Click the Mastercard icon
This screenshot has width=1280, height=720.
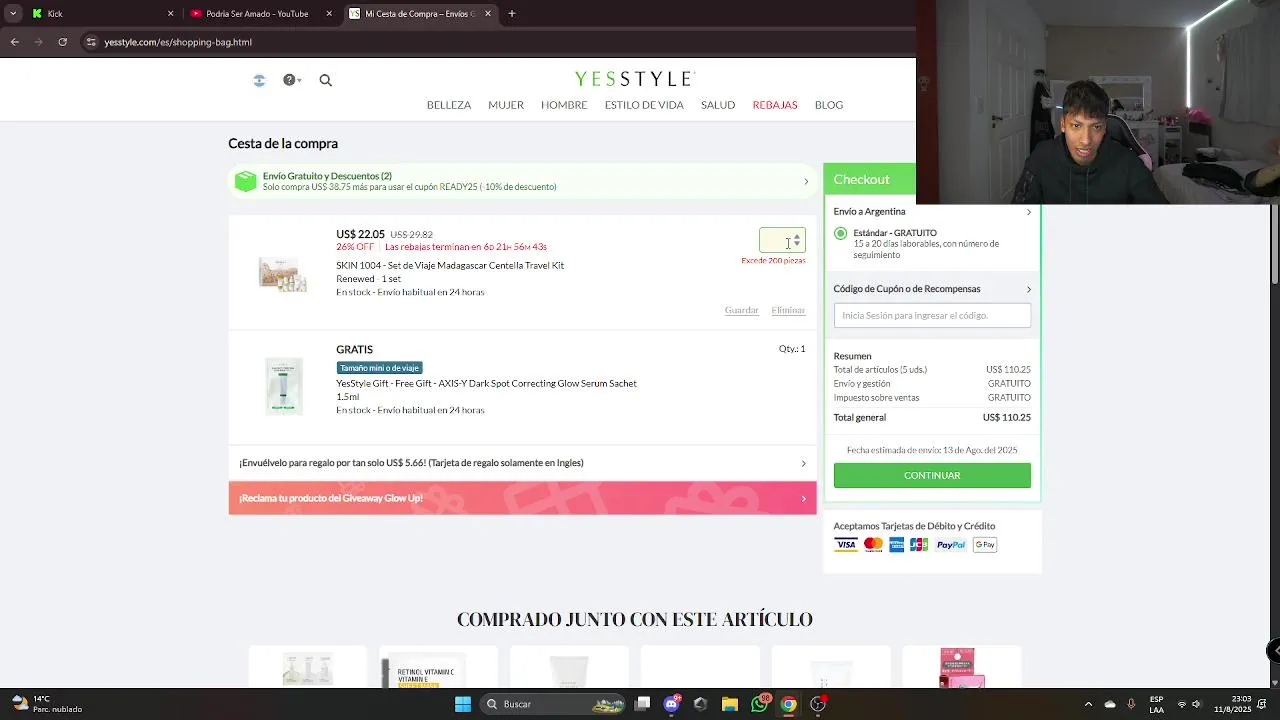[873, 545]
